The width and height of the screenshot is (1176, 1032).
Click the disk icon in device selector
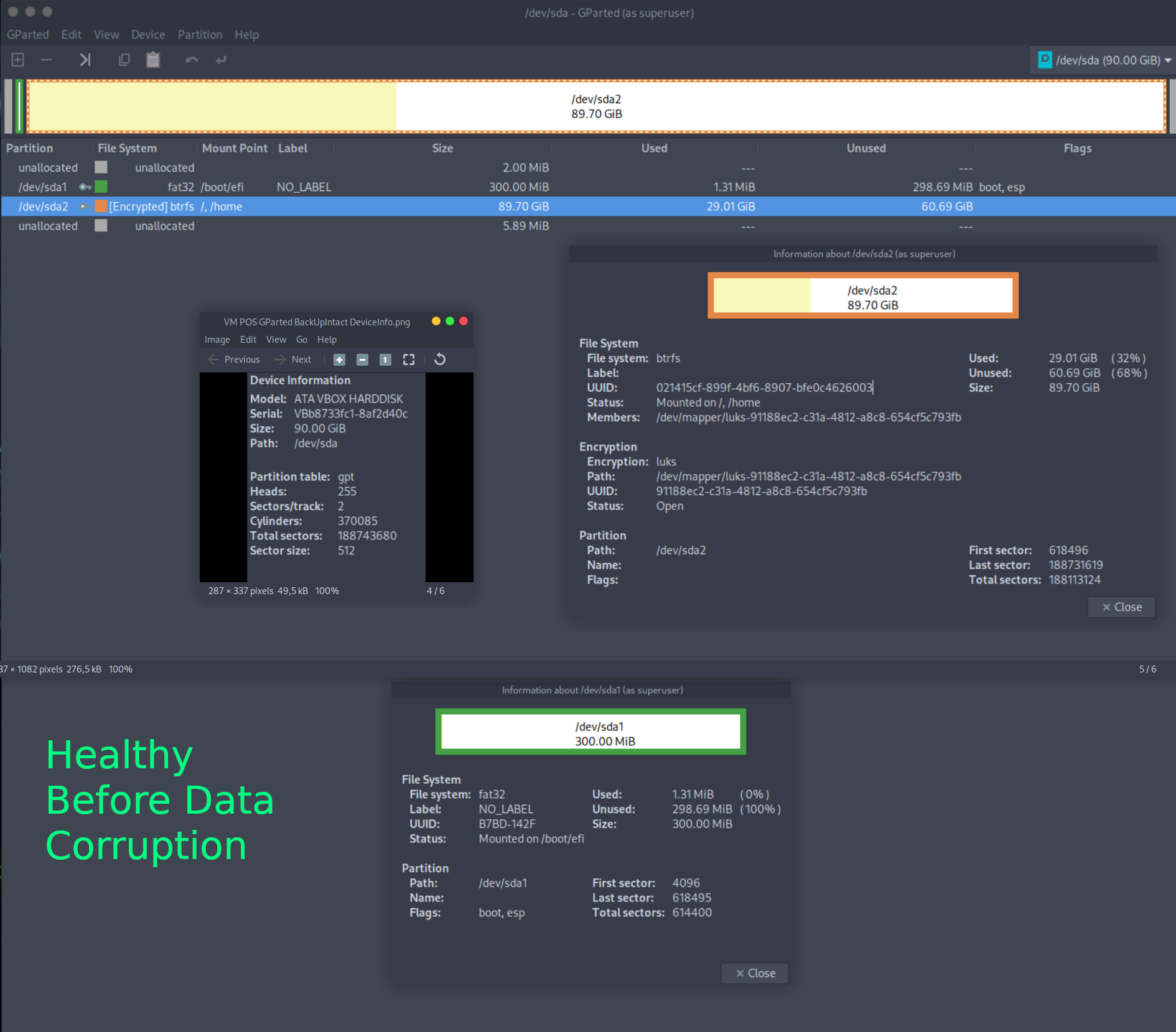click(x=1045, y=60)
